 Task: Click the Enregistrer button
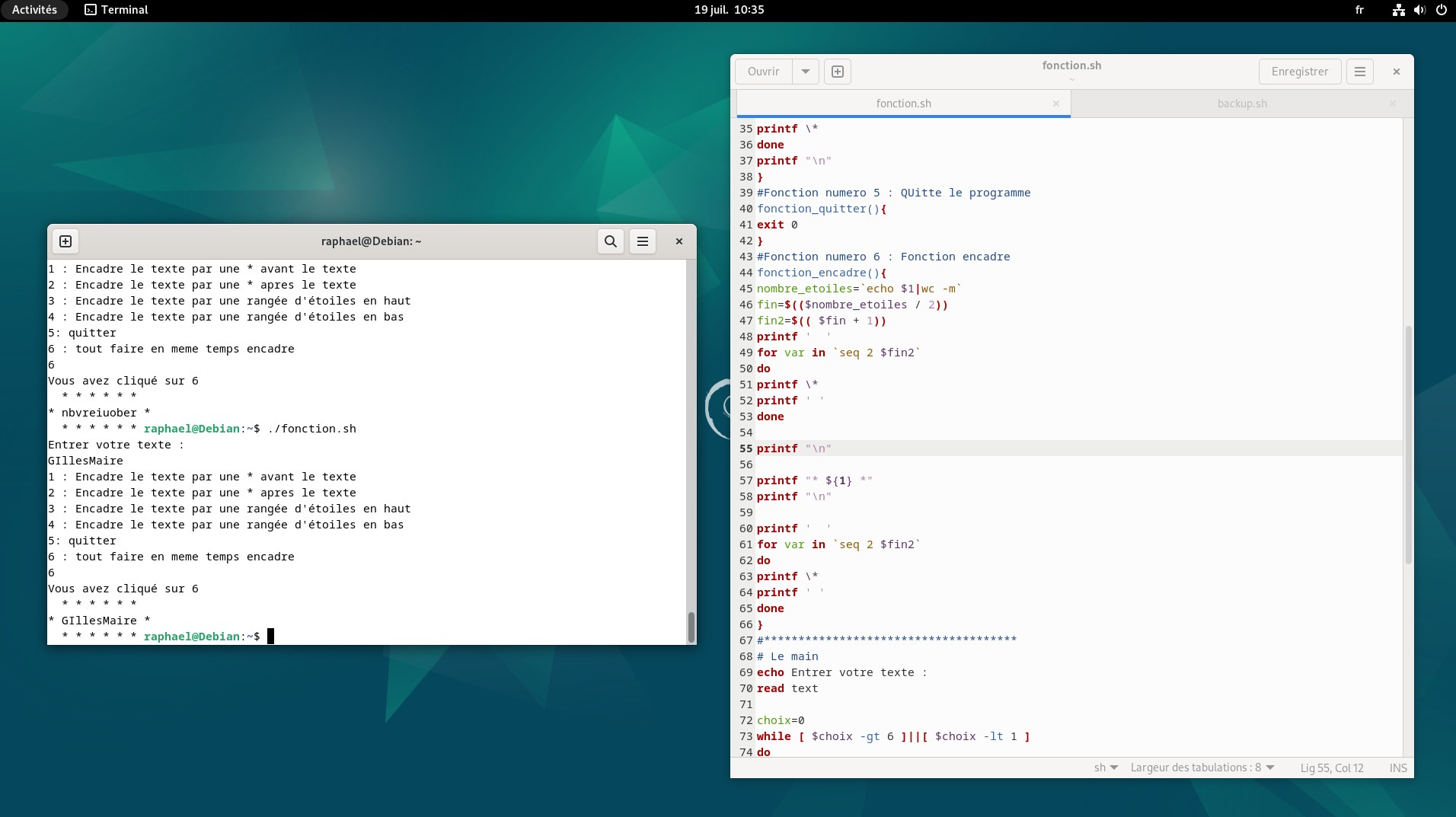click(x=1299, y=72)
